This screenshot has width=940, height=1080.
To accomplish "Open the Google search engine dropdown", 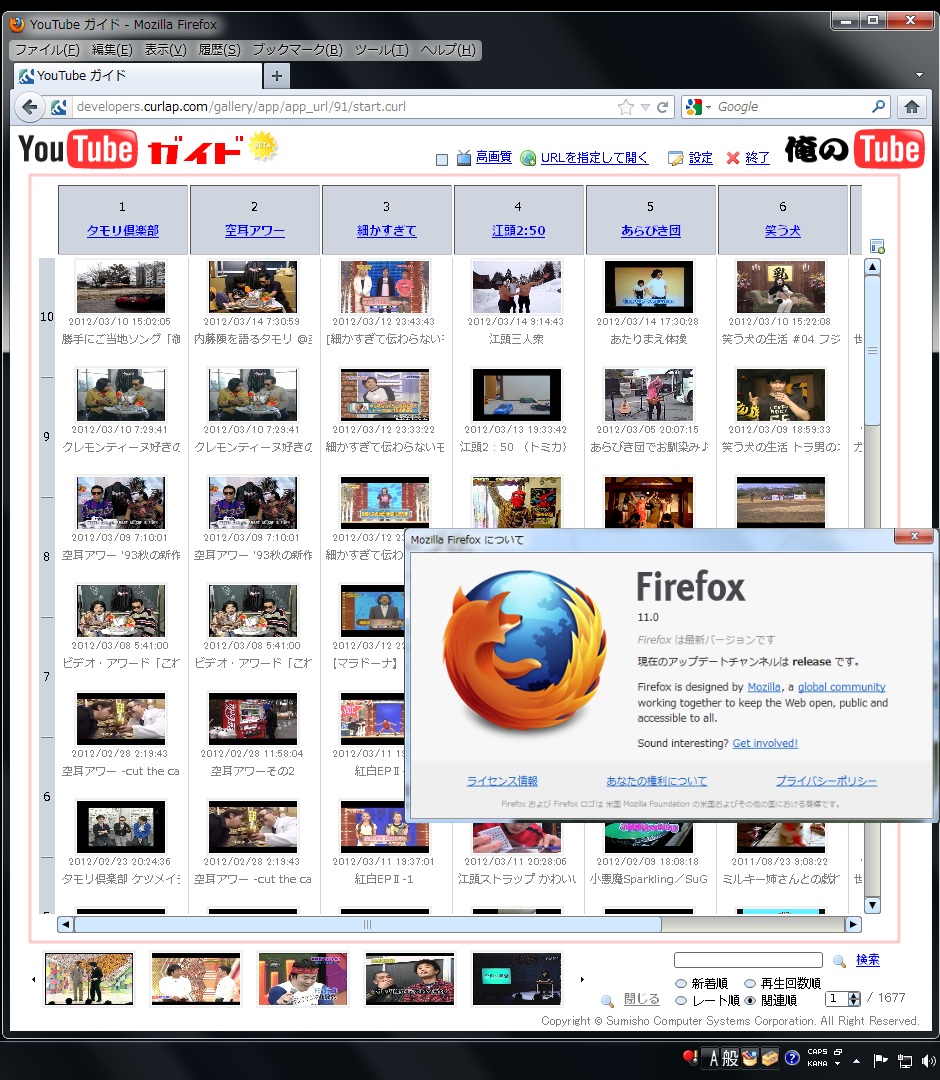I will click(x=700, y=107).
